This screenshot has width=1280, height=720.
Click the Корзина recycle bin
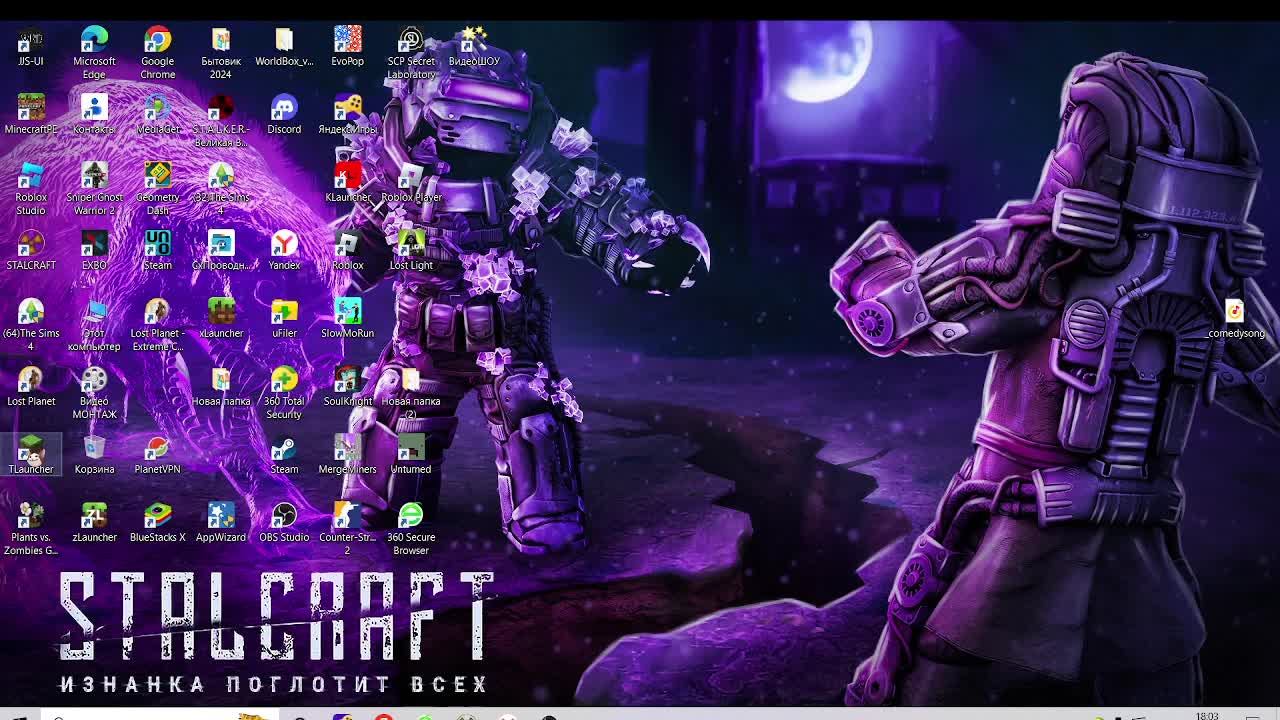pyautogui.click(x=94, y=455)
